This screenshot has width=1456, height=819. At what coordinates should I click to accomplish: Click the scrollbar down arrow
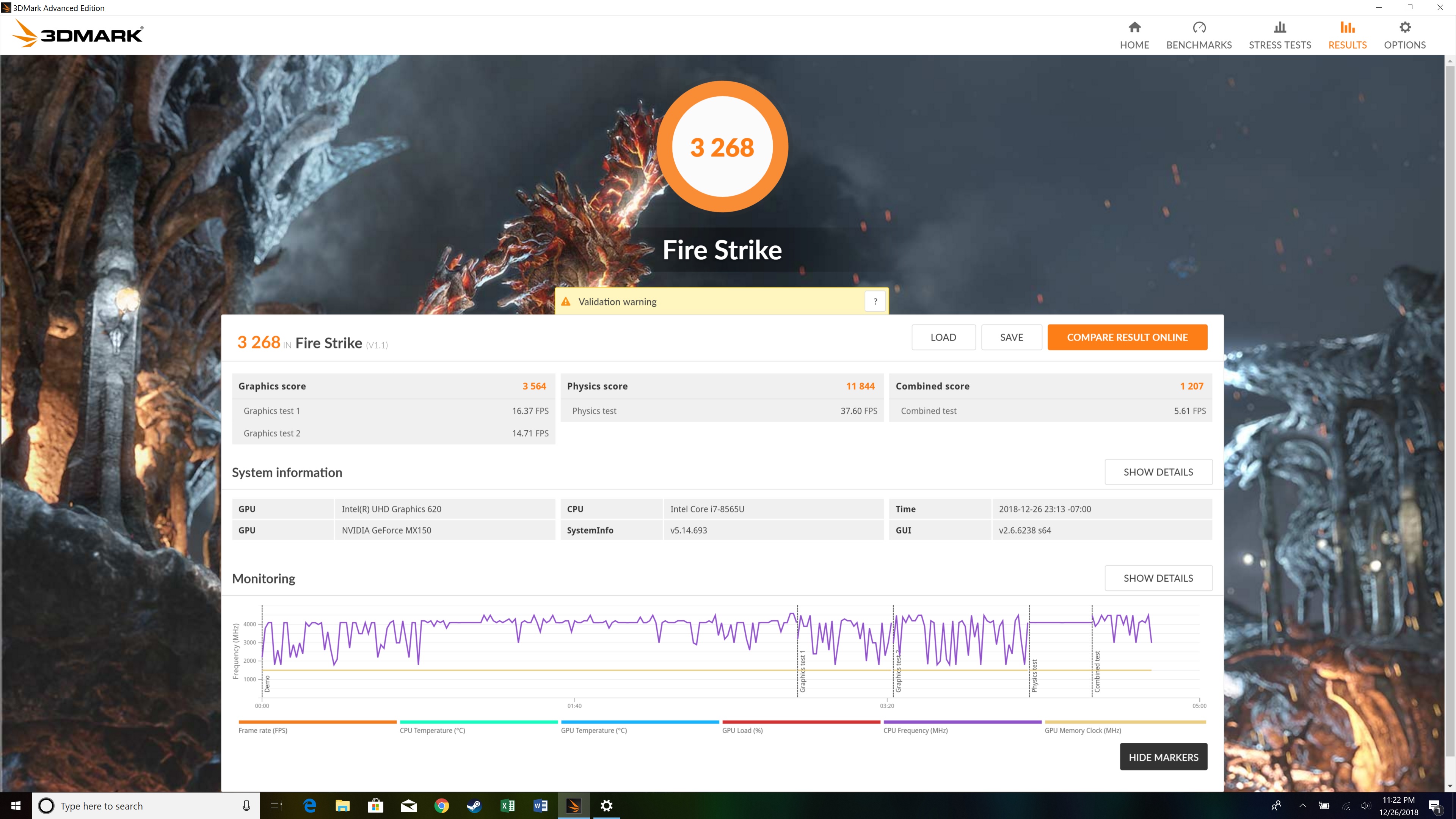pos(1450,786)
